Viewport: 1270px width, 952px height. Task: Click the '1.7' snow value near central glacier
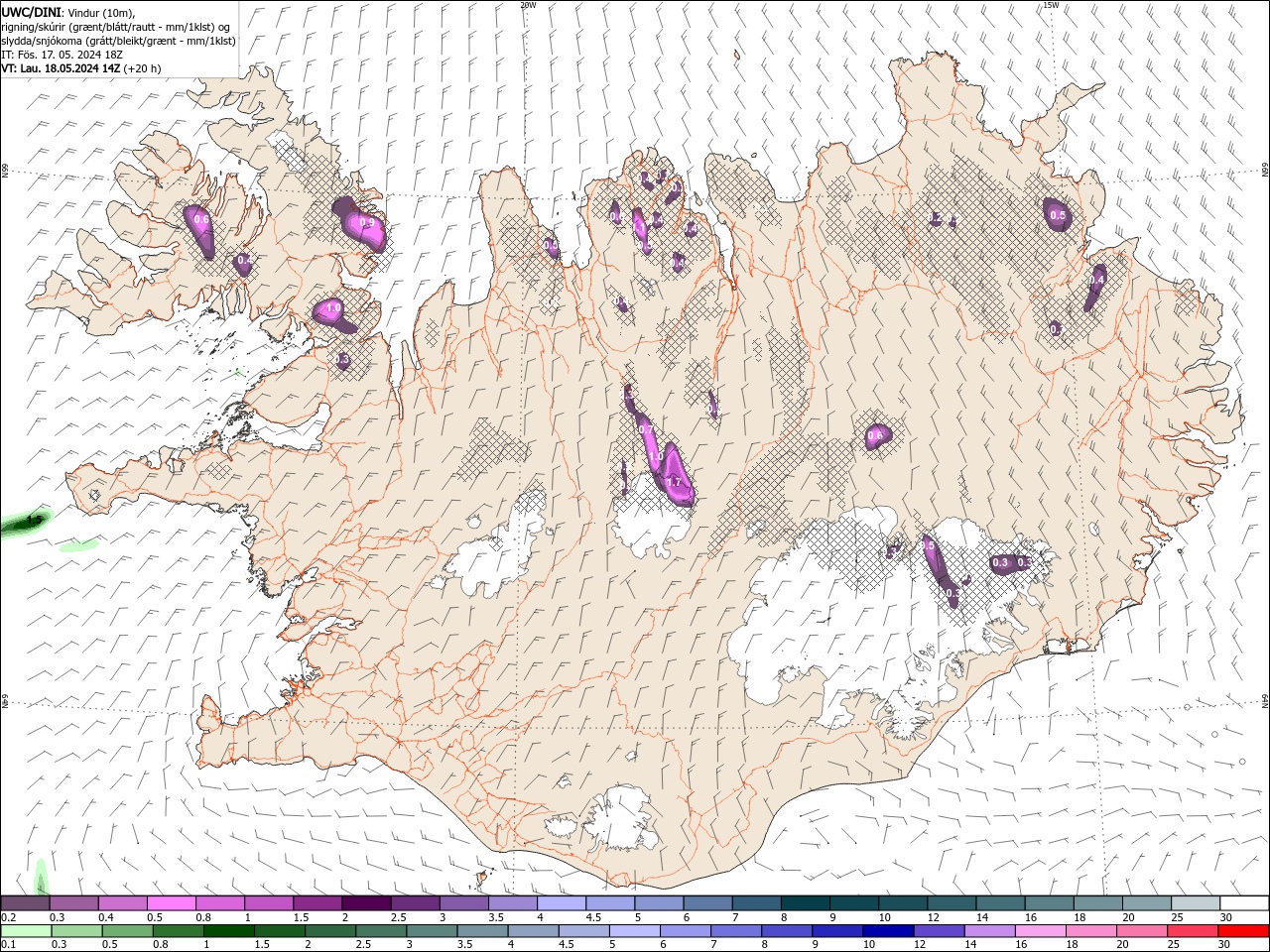[675, 482]
